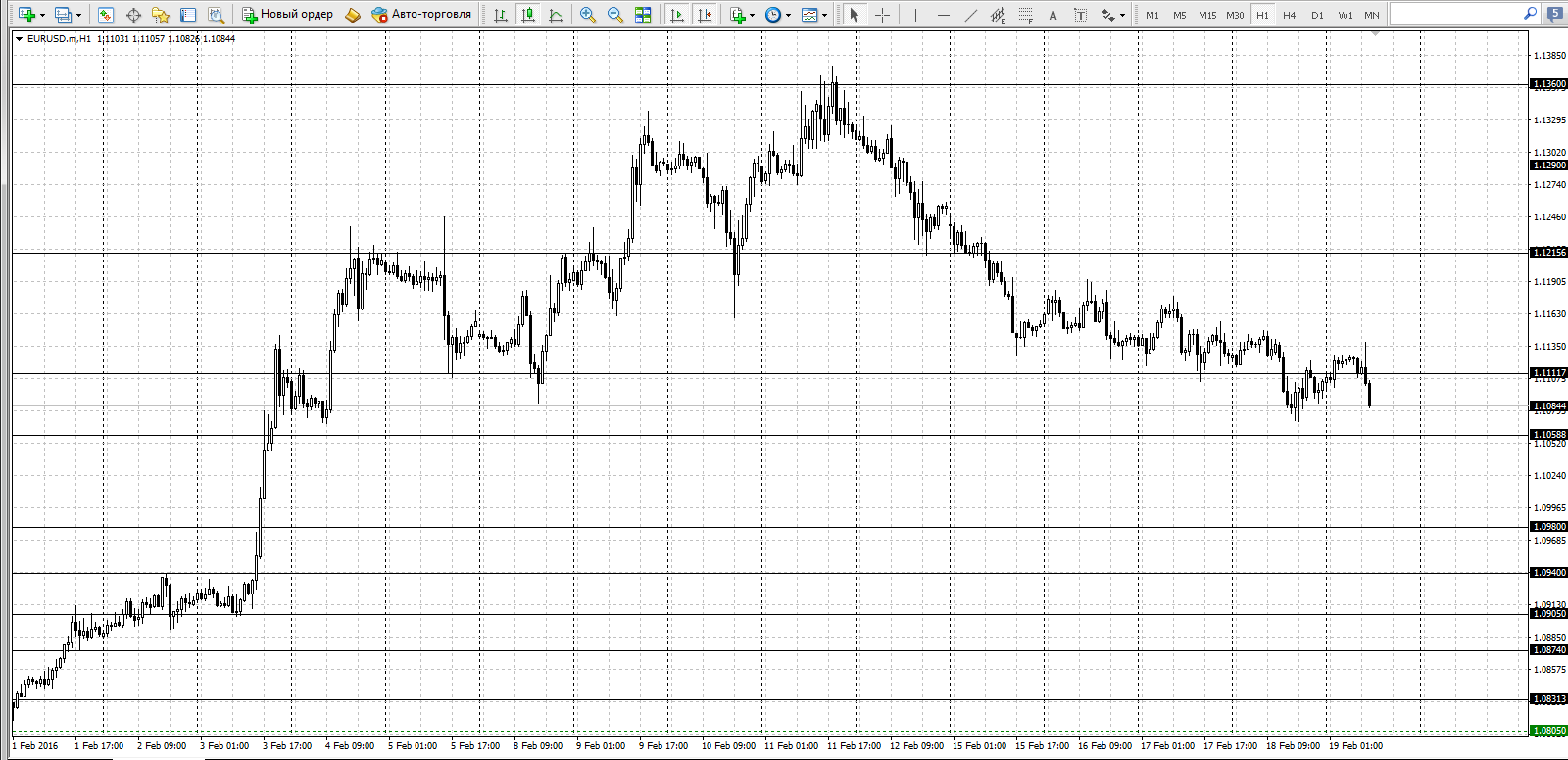
Task: Select the M5 timeframe
Action: [x=1180, y=15]
